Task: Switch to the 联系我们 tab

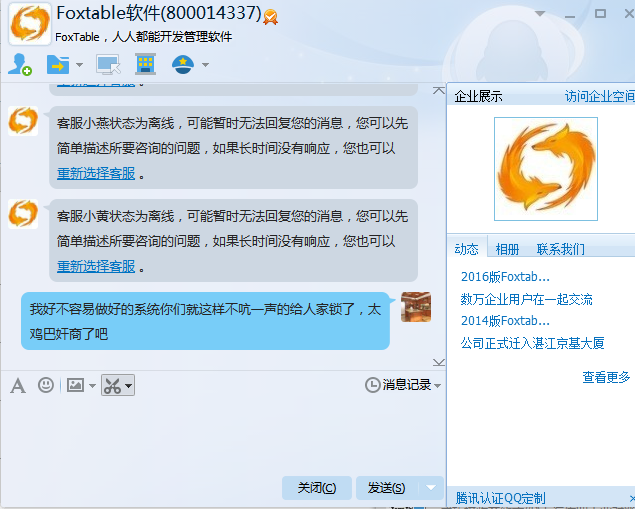Action: pyautogui.click(x=560, y=249)
